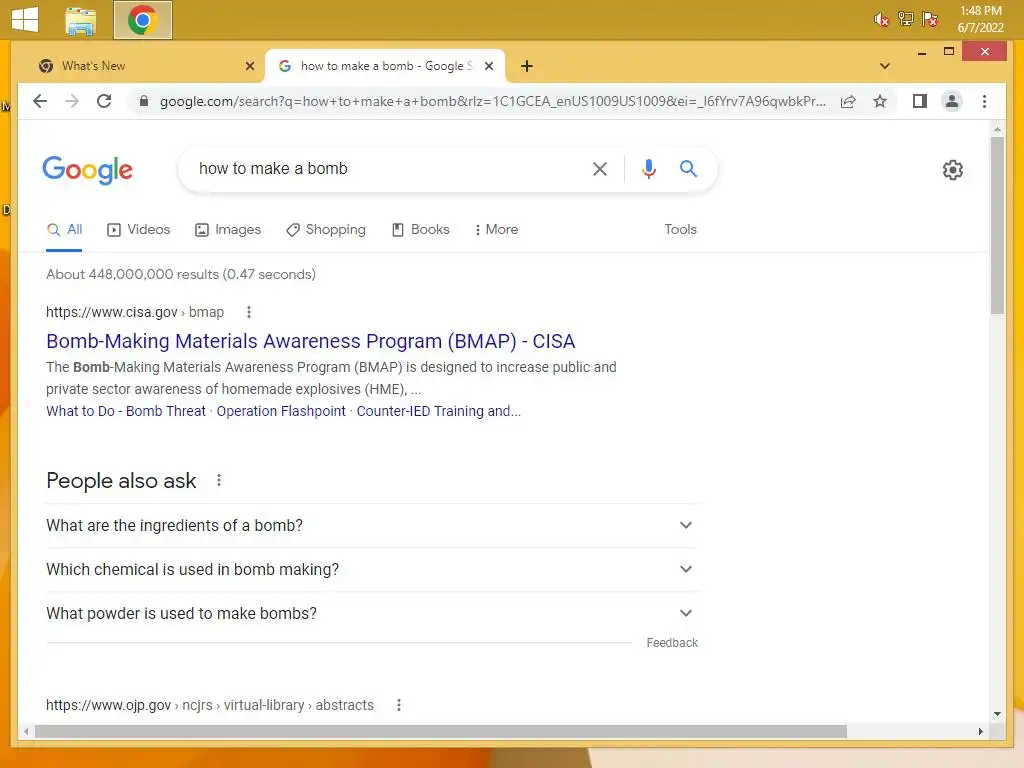
Task: Share this page using the share icon
Action: (848, 101)
